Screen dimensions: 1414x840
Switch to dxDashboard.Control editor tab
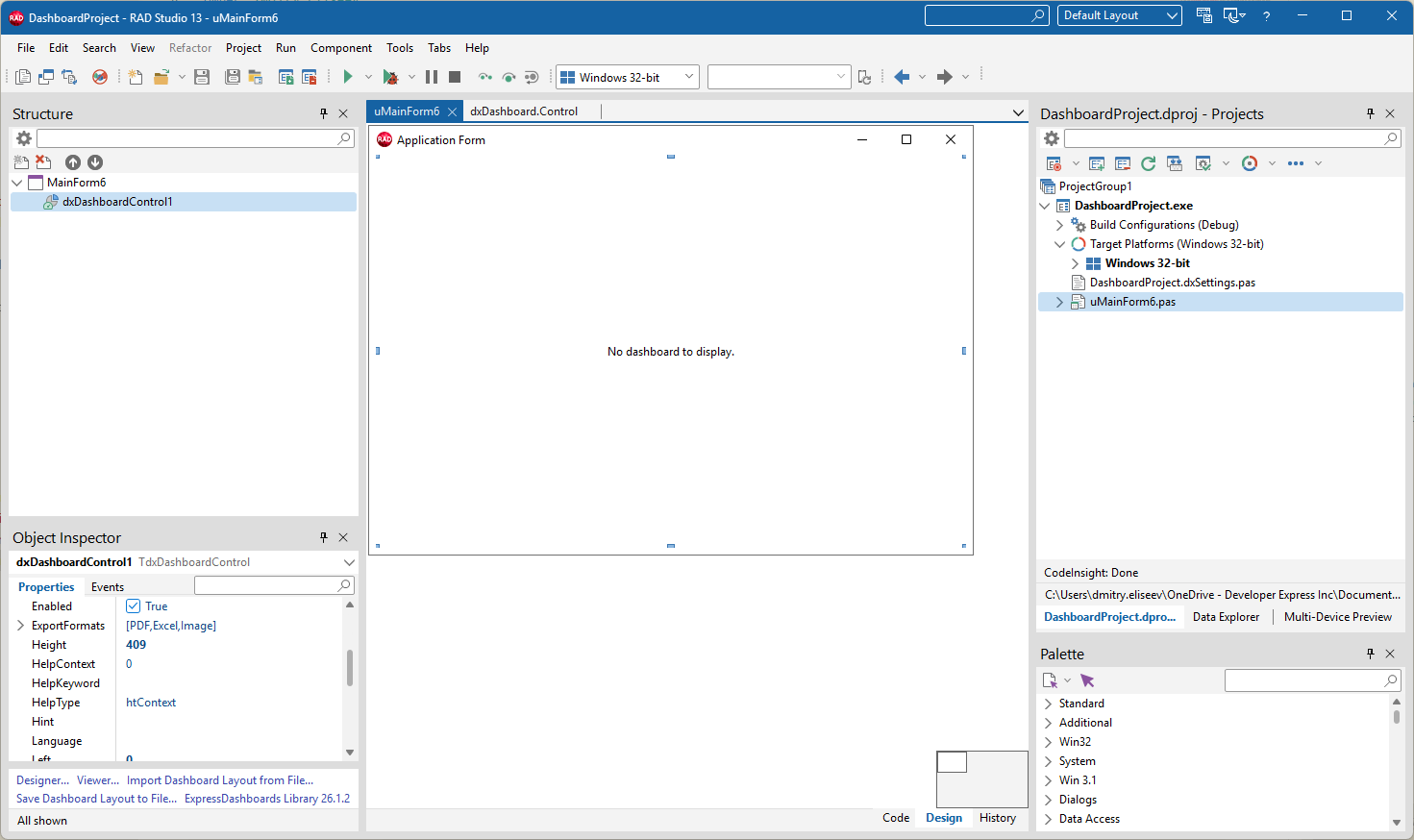coord(524,111)
